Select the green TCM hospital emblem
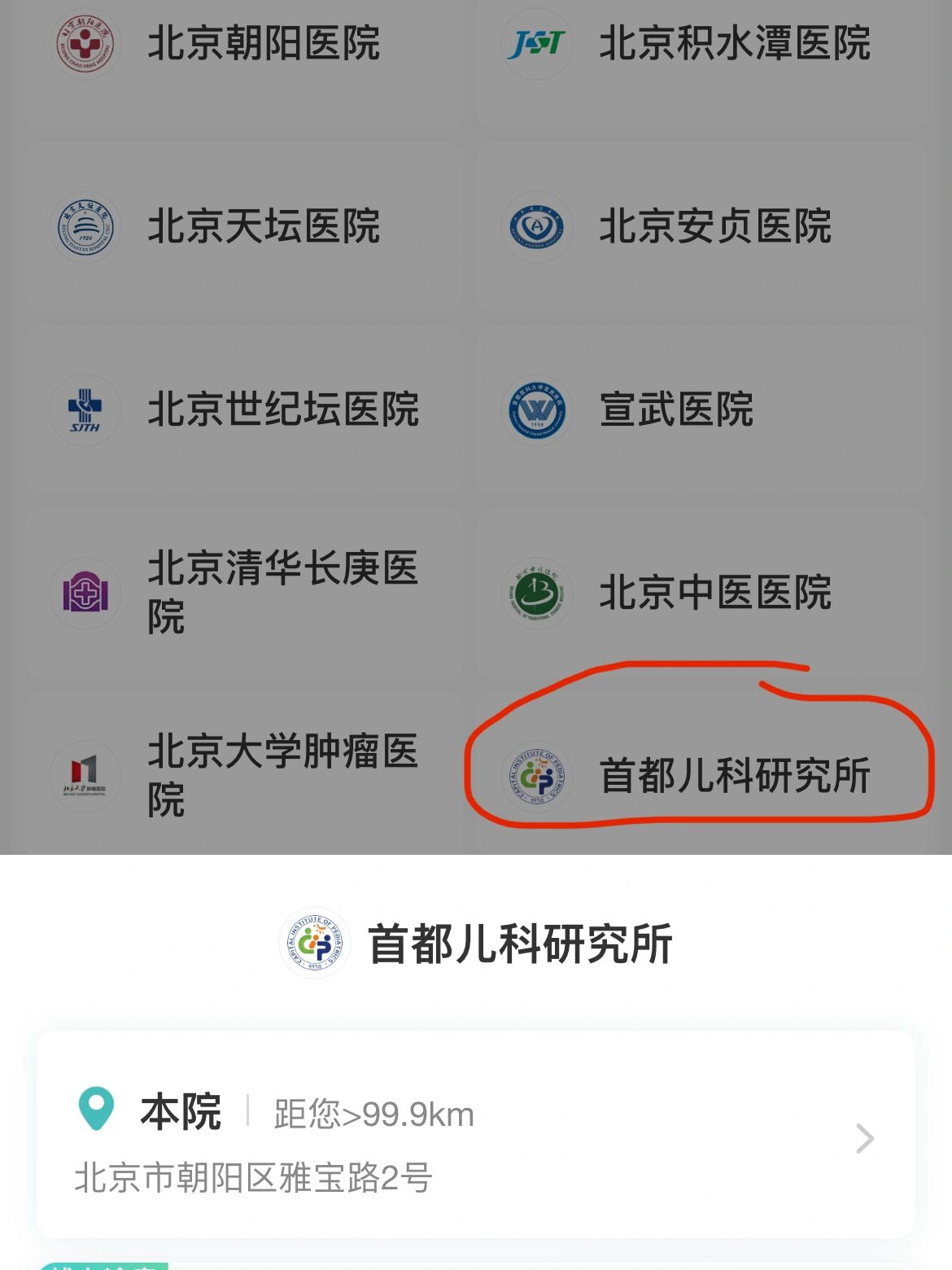952x1270 pixels. (537, 593)
